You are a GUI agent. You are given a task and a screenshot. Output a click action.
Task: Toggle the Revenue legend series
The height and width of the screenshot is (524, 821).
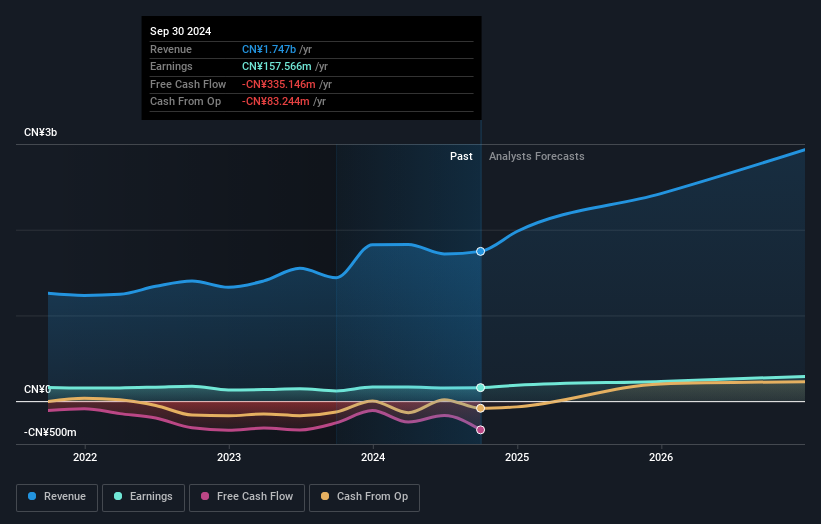tap(57, 497)
